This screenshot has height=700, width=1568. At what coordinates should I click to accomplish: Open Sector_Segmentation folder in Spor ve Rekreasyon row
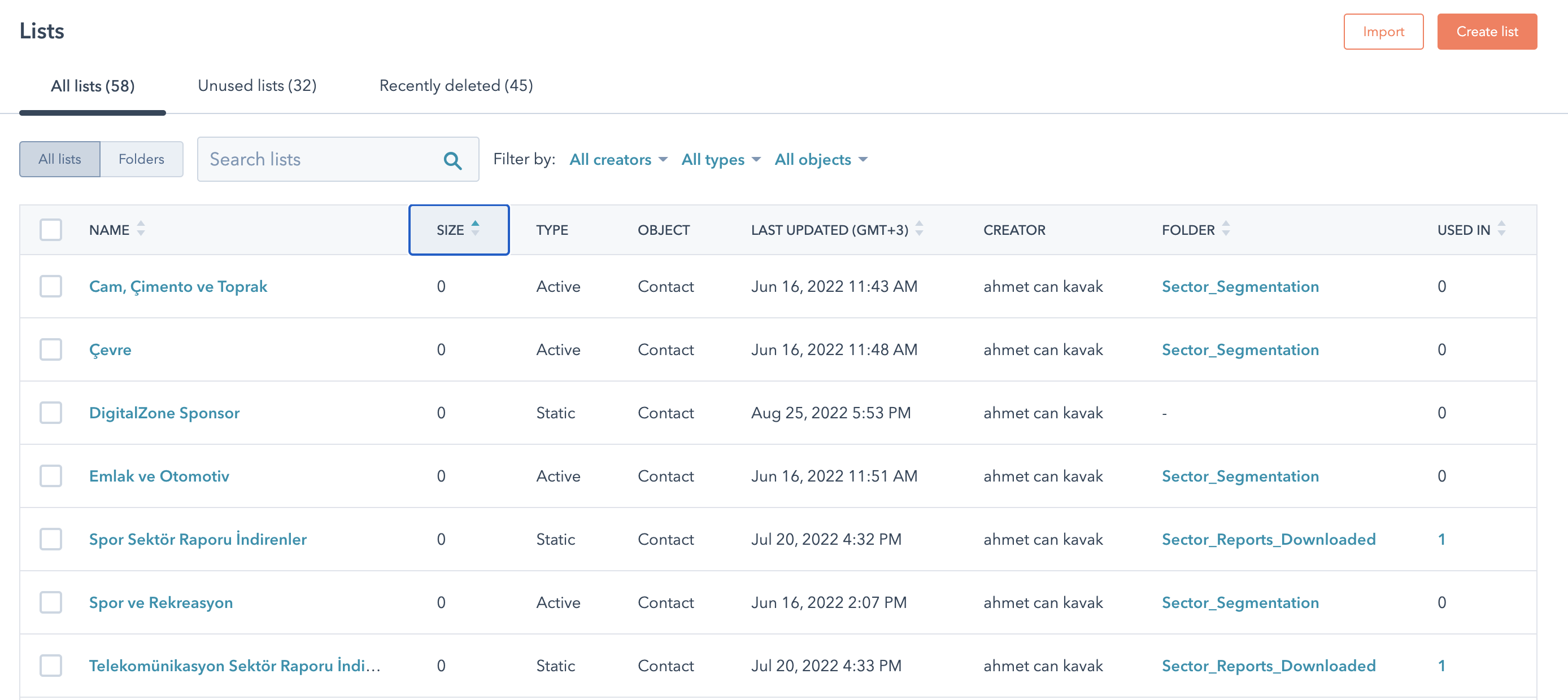click(1240, 603)
